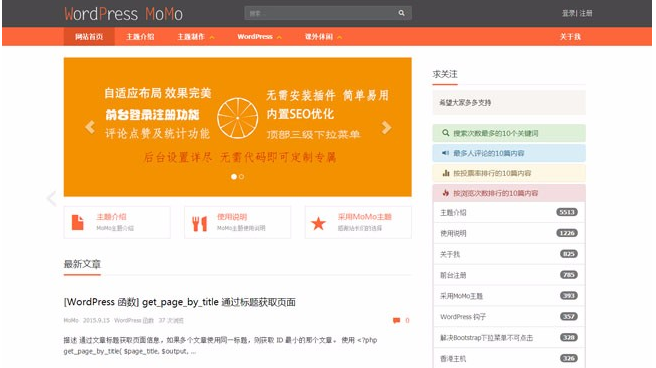Open 解决Bootstrap下拉菜单不可点击 list item
This screenshot has height=368, width=656.
[486, 338]
